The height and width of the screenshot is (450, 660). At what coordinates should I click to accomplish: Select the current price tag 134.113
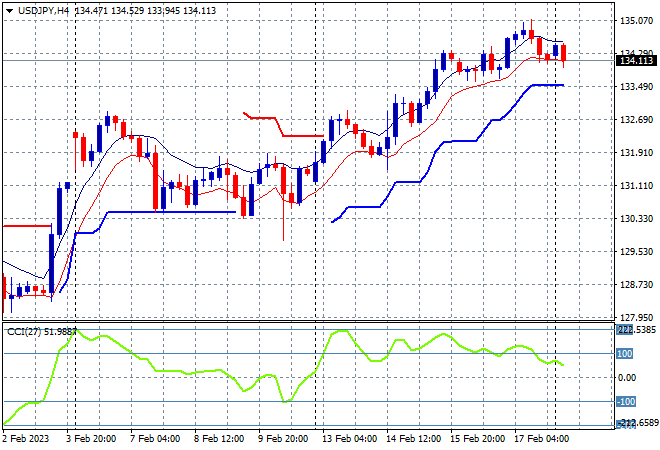[x=636, y=61]
